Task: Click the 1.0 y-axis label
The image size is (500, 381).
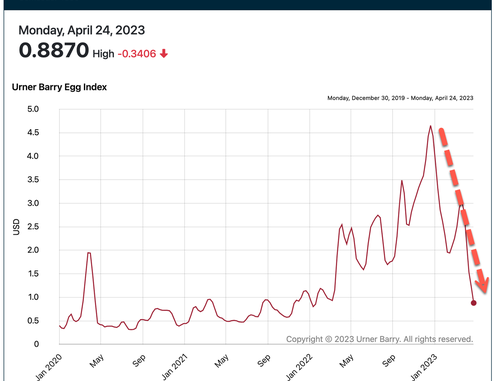Action: (x=33, y=297)
